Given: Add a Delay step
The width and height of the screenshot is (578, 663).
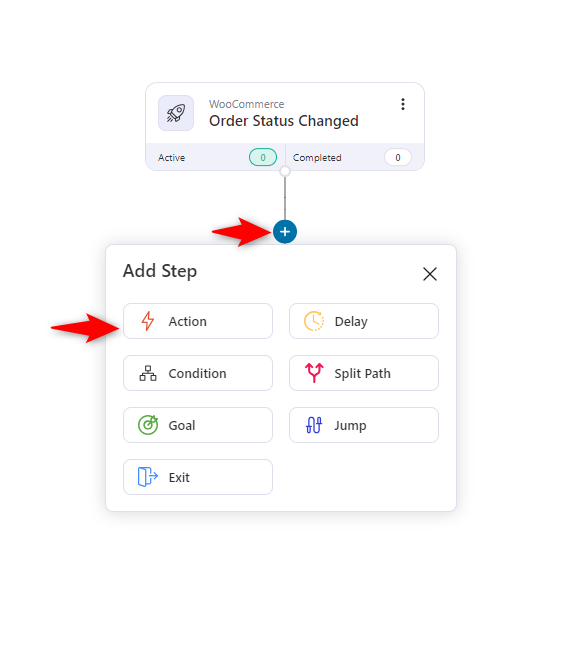Looking at the screenshot, I should pos(364,321).
